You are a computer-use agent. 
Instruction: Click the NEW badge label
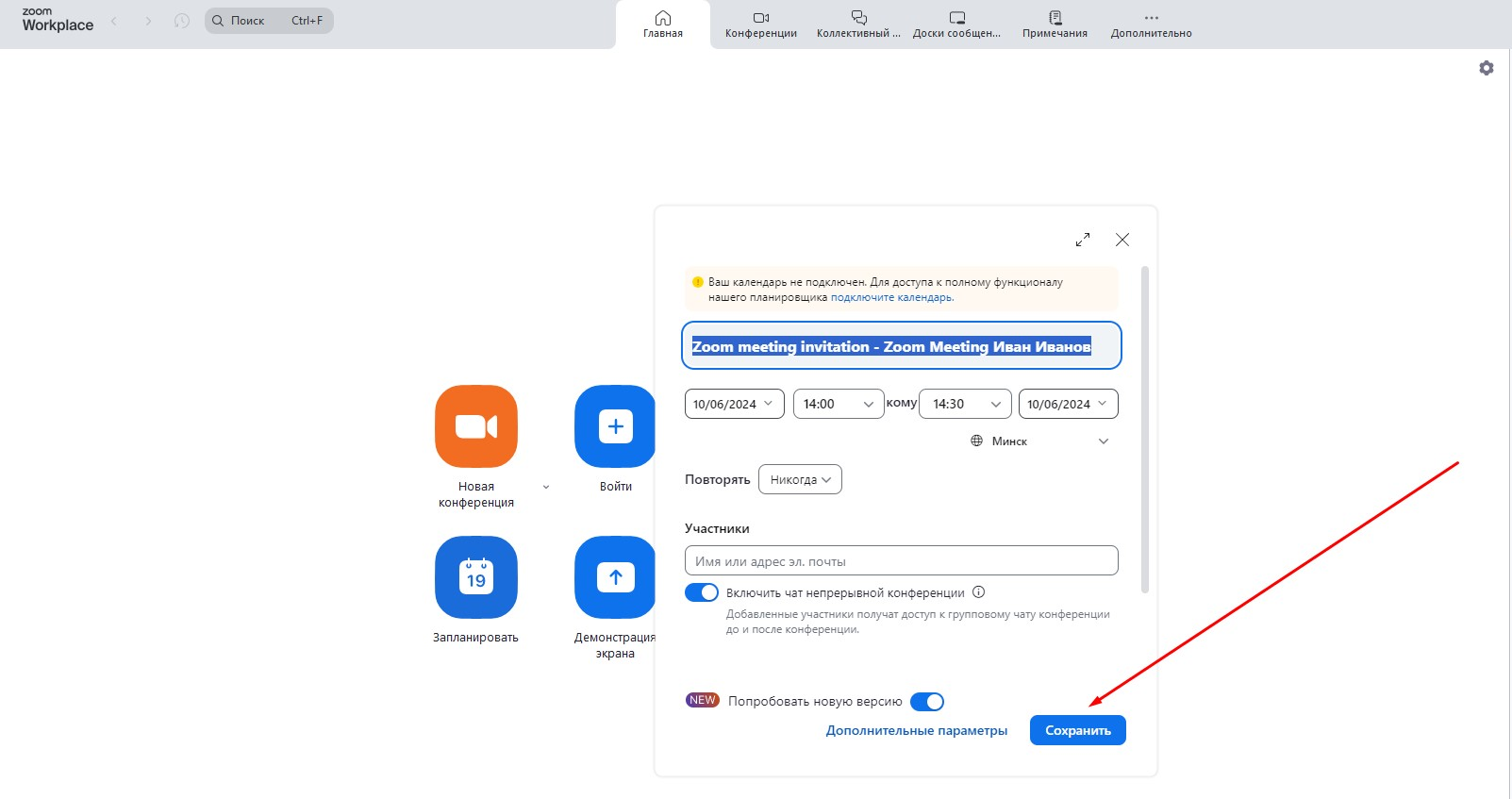[703, 700]
